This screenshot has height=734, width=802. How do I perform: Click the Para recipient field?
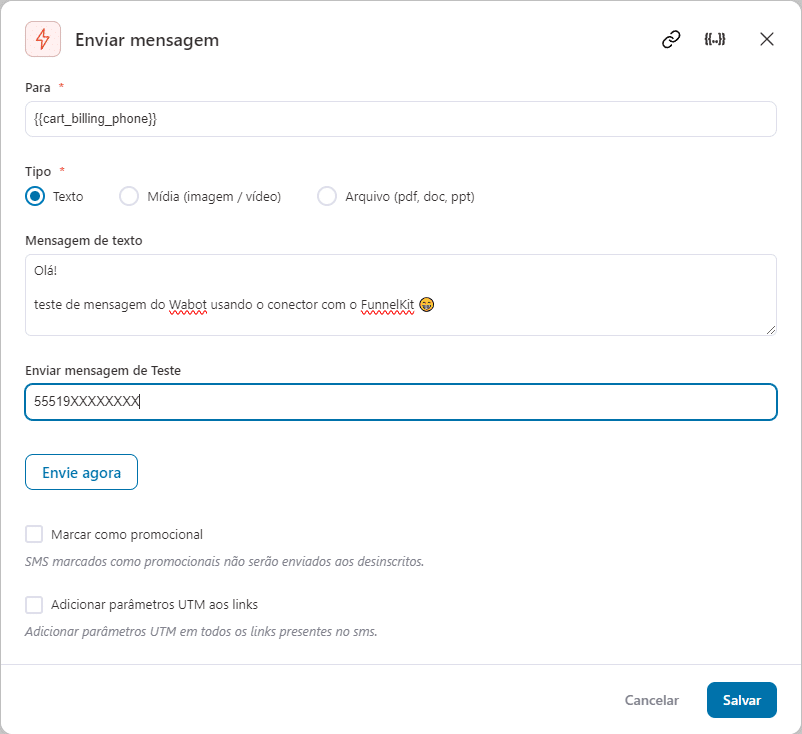(x=400, y=119)
